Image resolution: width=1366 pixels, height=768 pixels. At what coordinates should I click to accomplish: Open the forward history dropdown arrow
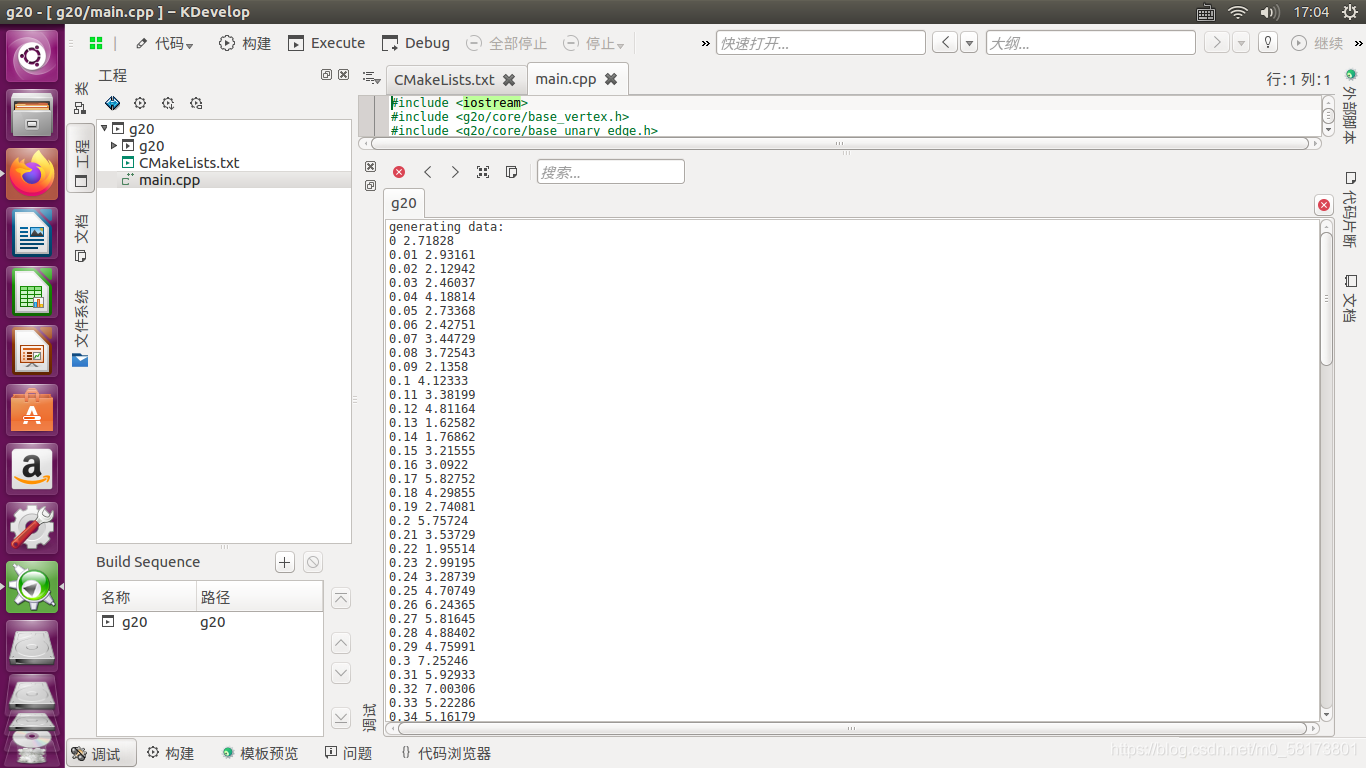(1241, 43)
